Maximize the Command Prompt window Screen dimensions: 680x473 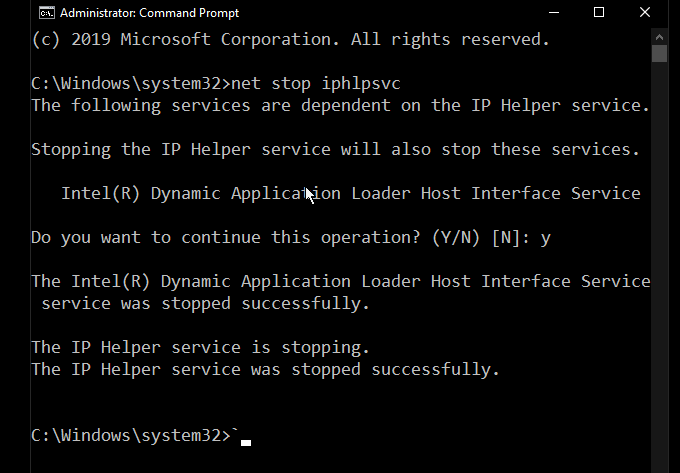tap(599, 12)
